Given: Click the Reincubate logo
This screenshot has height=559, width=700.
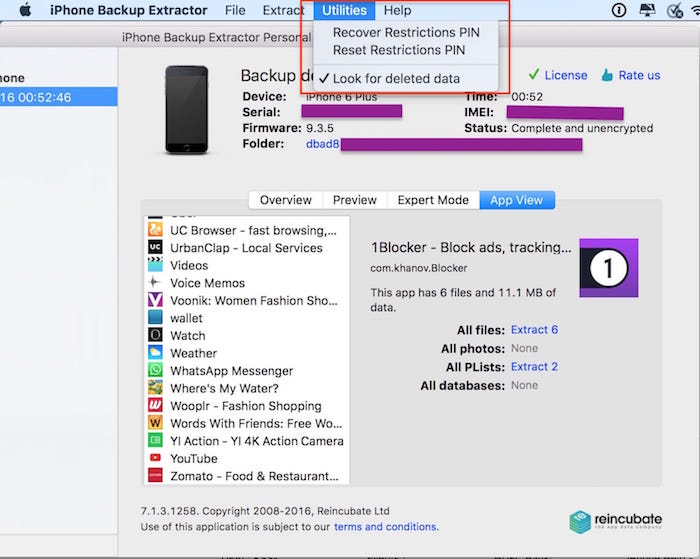Looking at the screenshot, I should pos(616,521).
